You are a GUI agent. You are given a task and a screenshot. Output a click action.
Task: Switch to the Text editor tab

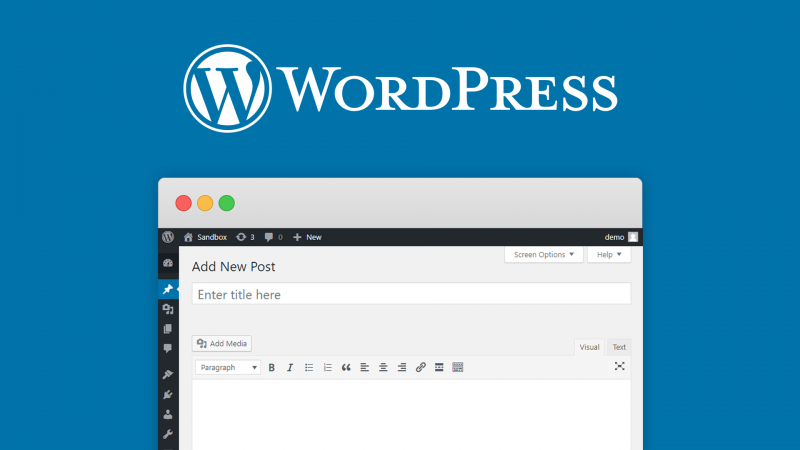tap(619, 347)
